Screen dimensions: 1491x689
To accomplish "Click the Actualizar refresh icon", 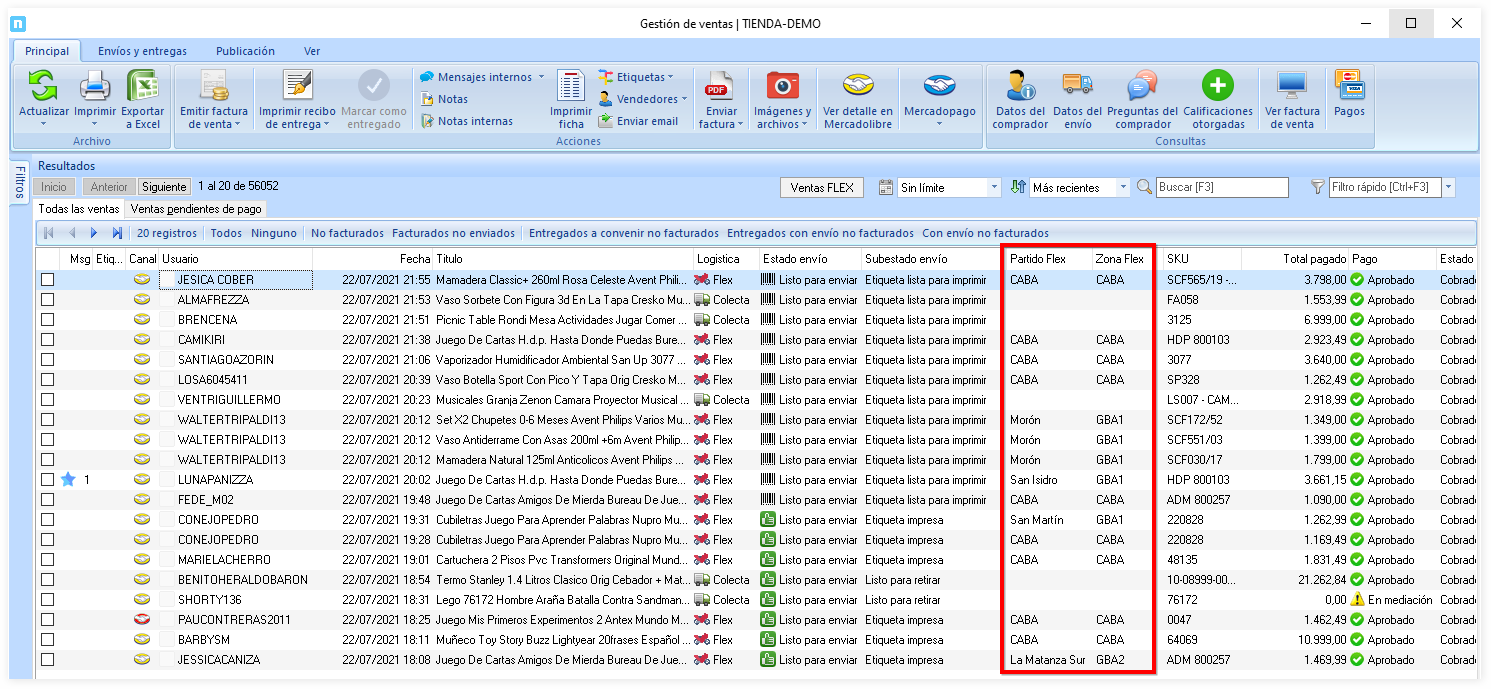I will click(43, 87).
